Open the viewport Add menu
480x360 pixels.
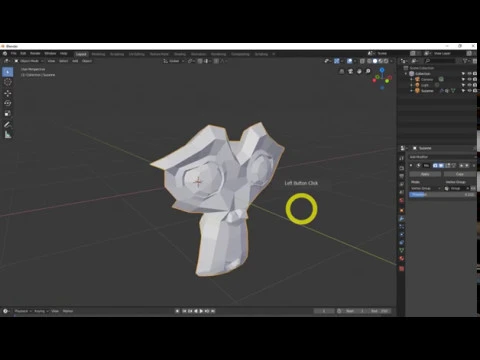[75, 61]
